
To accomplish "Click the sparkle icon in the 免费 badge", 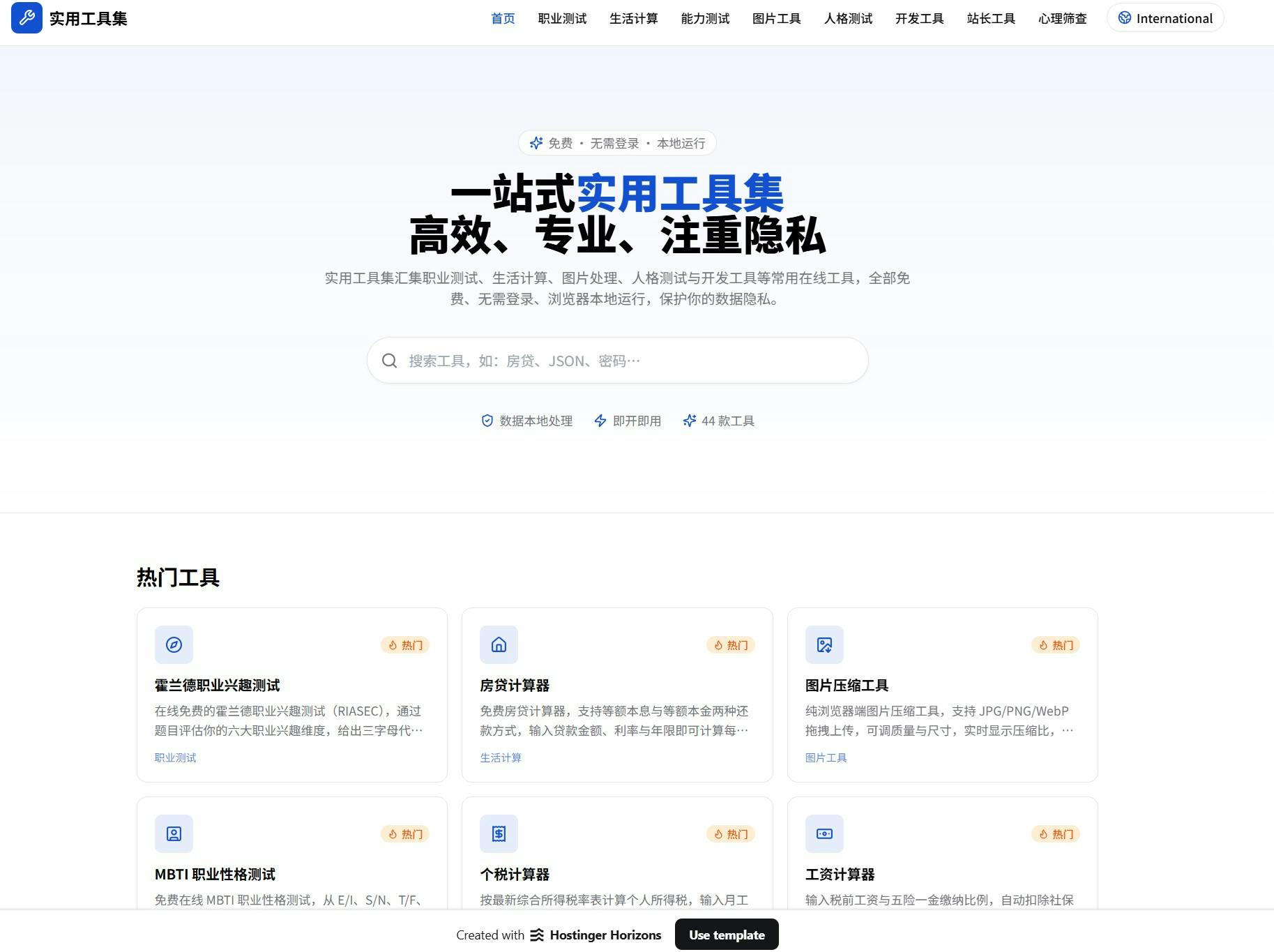I will (x=536, y=143).
